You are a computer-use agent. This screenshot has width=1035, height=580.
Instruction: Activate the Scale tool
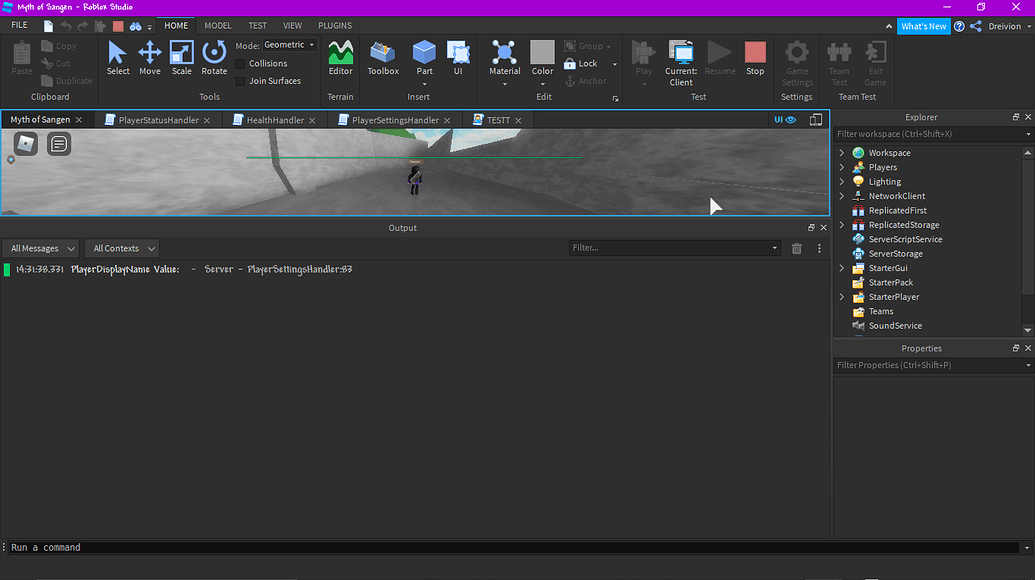coord(181,58)
